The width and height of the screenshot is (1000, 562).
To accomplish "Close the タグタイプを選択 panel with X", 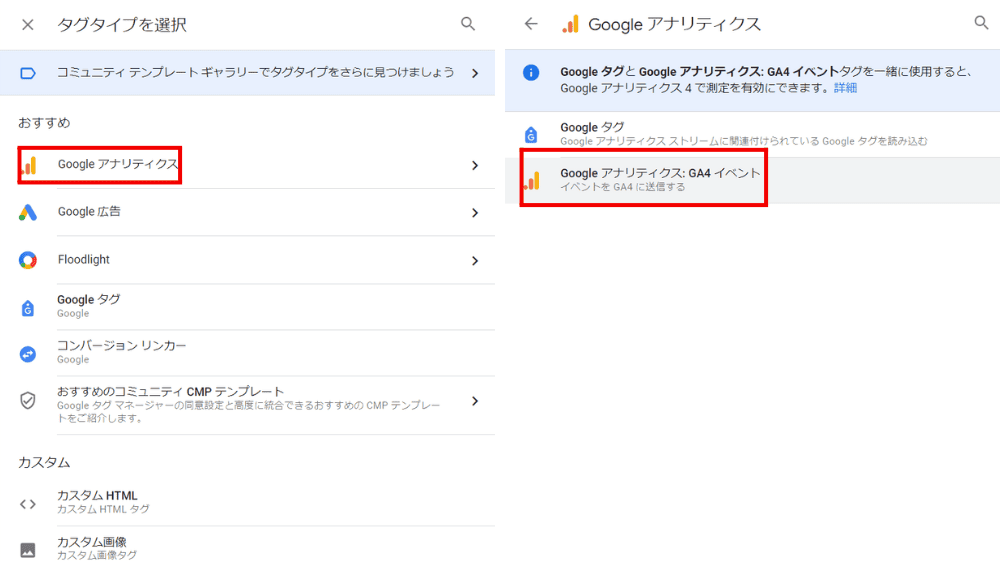I will [27, 25].
